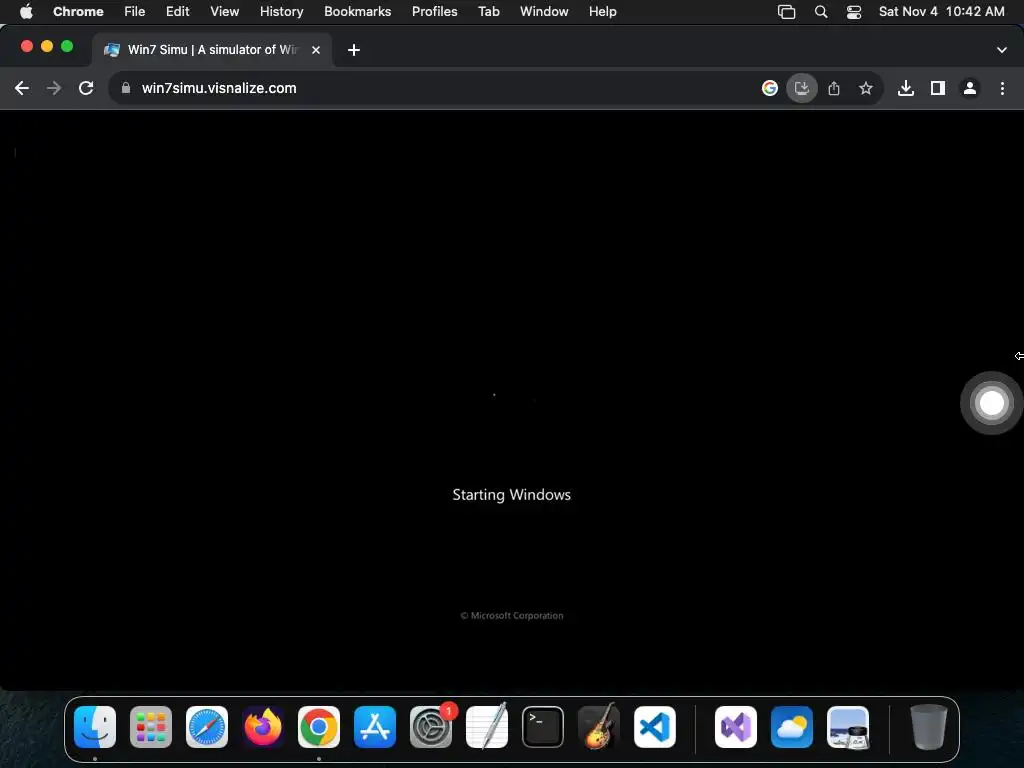This screenshot has height=768, width=1024.
Task: Click the Starting Windows text
Action: click(x=511, y=495)
